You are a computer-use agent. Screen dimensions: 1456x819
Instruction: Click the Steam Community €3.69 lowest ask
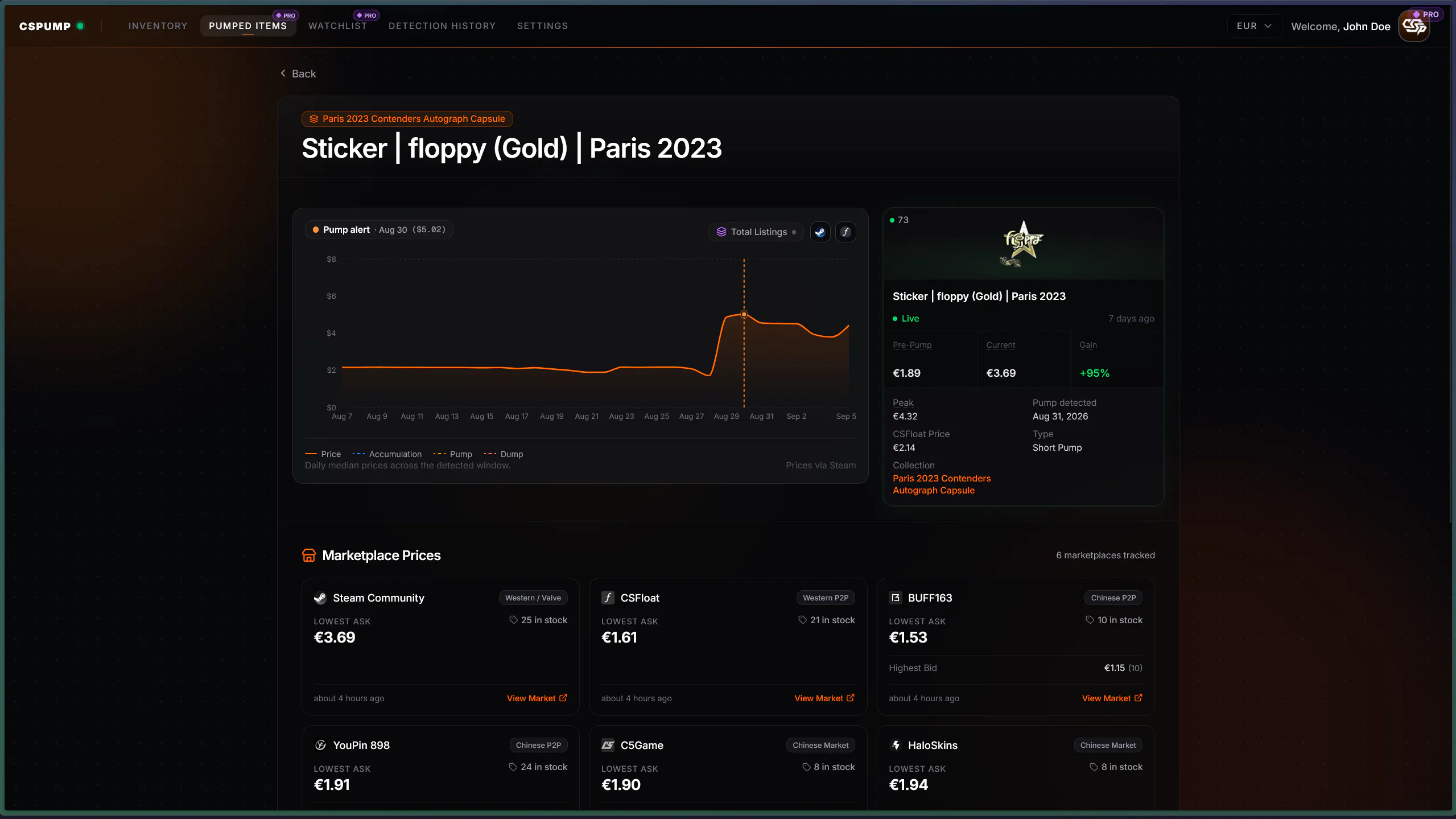point(335,638)
